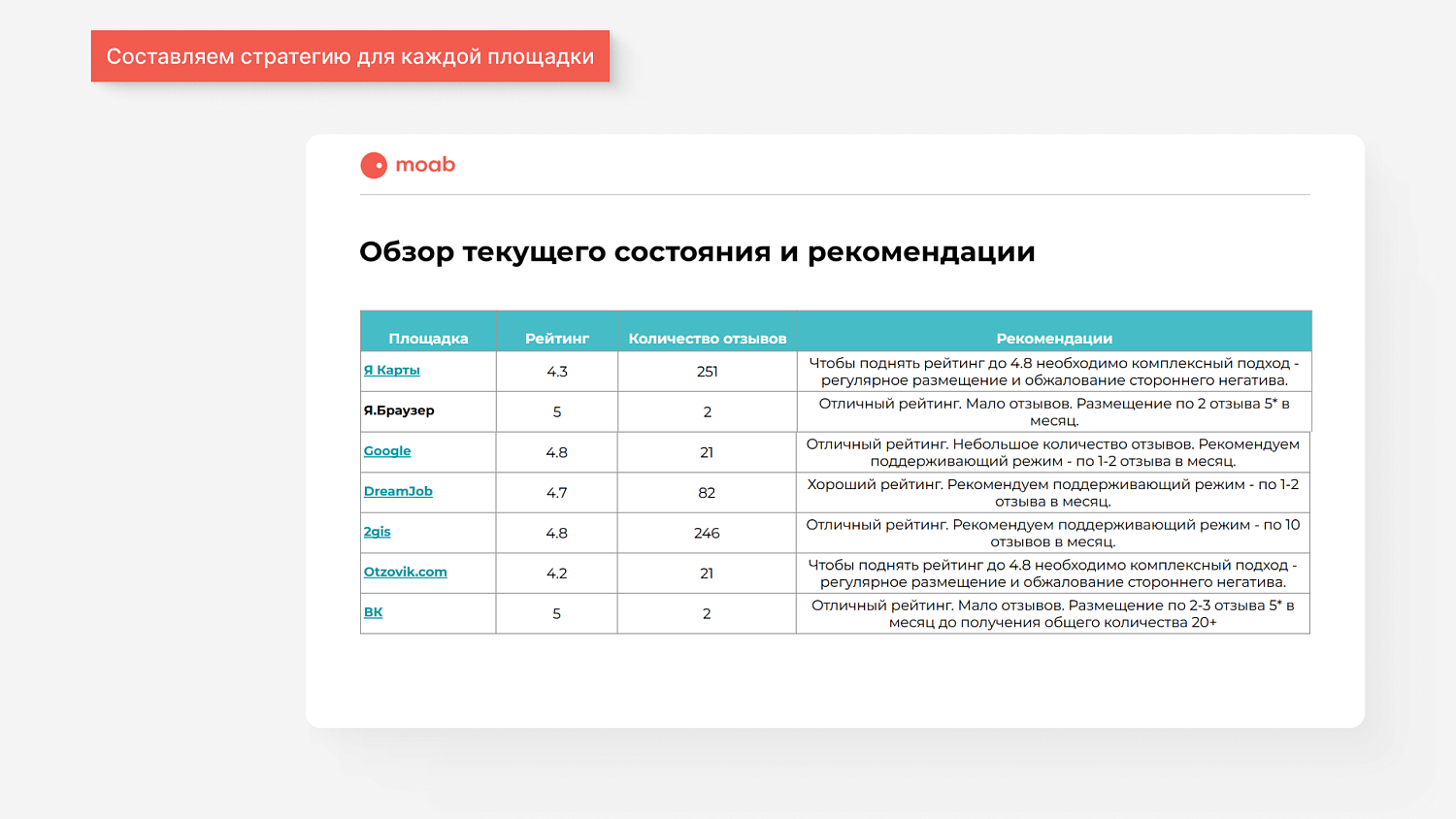Viewport: 1456px width, 819px height.
Task: Click the review count 2 for Я.Браузер
Action: (x=707, y=410)
